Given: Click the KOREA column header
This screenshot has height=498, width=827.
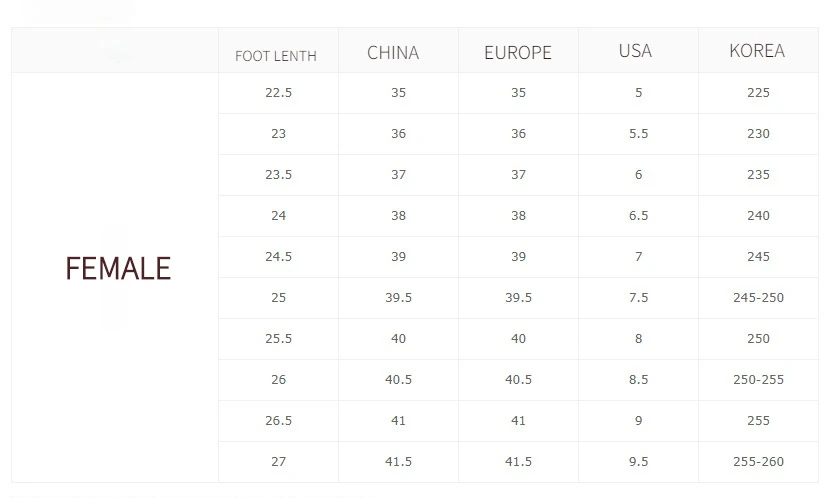Looking at the screenshot, I should tap(757, 51).
